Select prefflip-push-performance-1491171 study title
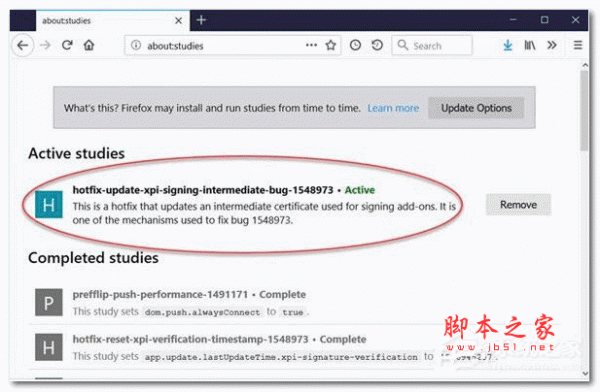This screenshot has height=392, width=600. 160,294
